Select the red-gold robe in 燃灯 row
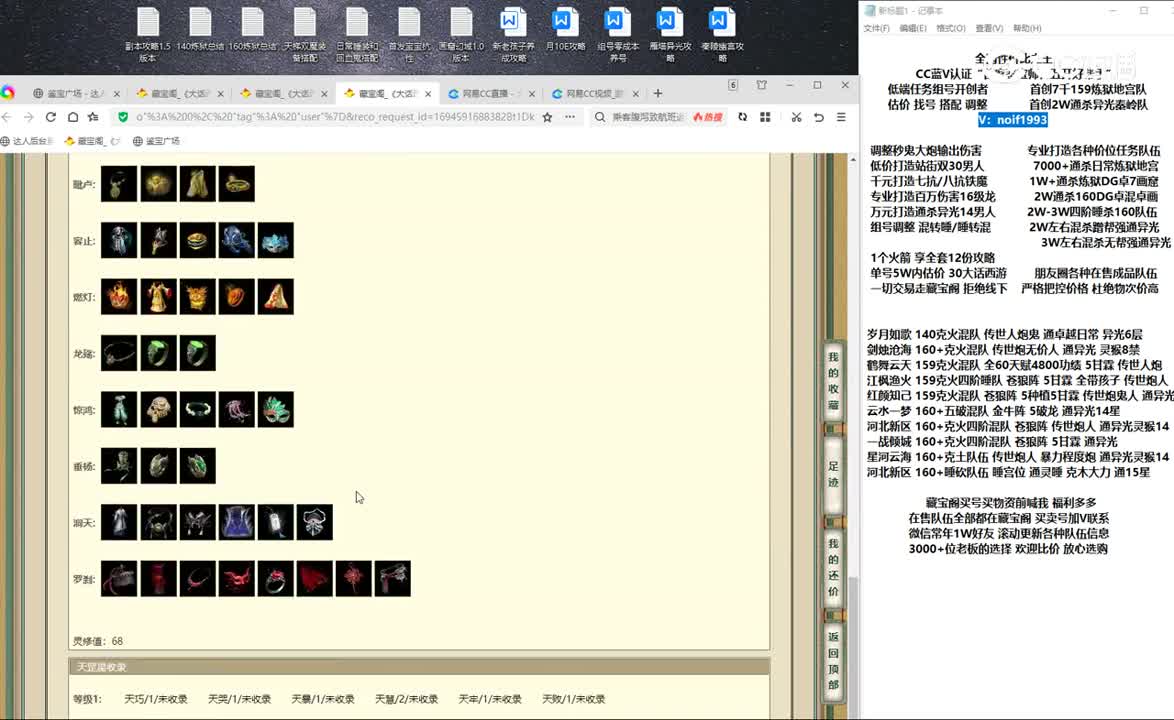1174x720 pixels. point(159,297)
